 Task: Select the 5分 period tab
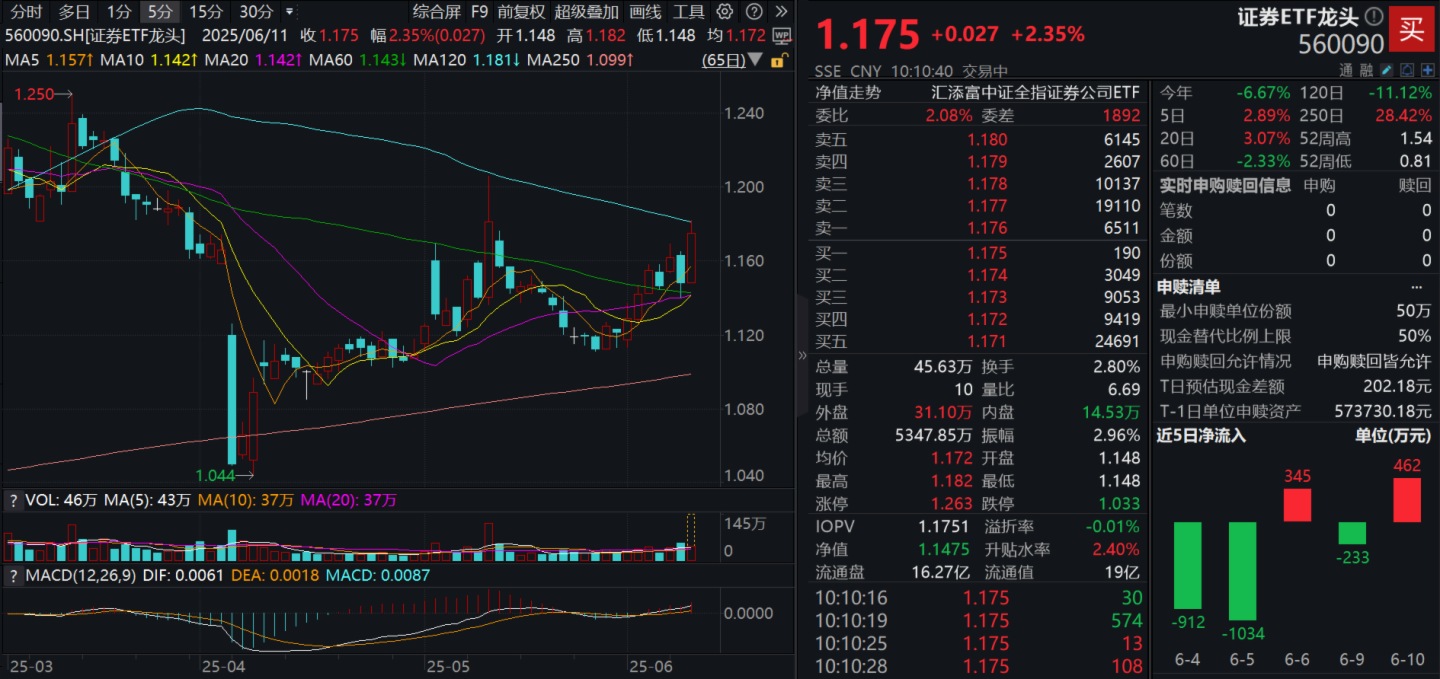tap(158, 12)
